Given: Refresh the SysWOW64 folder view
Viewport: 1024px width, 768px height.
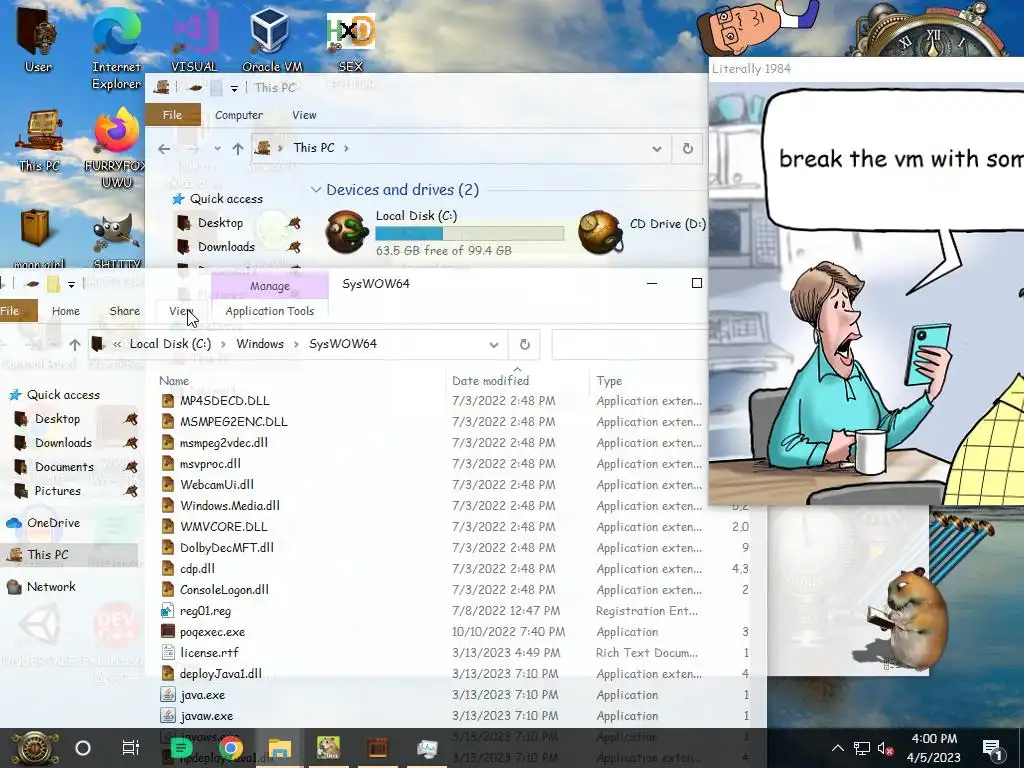Looking at the screenshot, I should pyautogui.click(x=524, y=344).
